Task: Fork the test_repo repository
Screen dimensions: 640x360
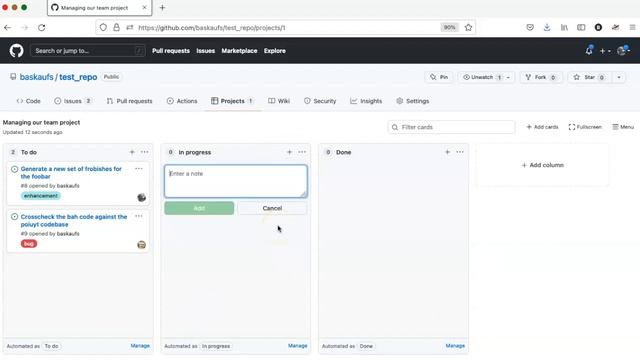Action: coord(540,77)
